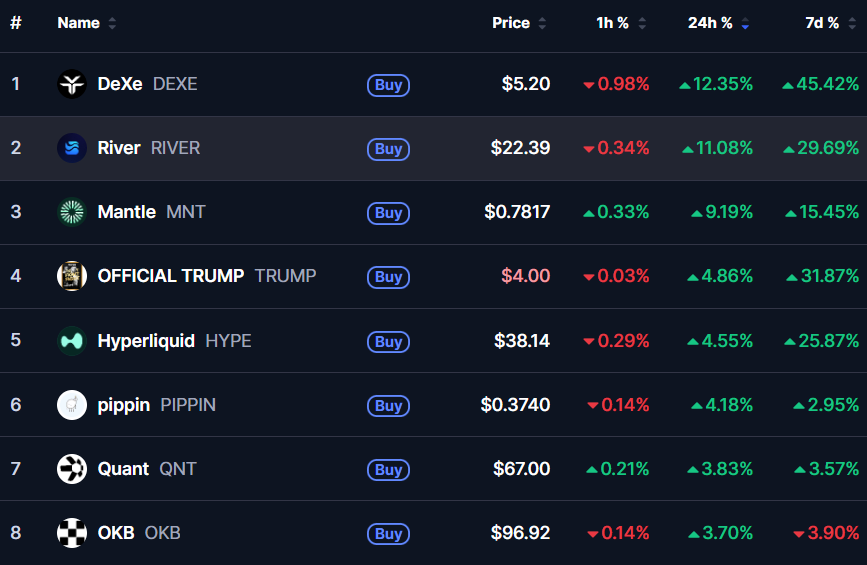Click the Hyperliquid coin logo icon

coord(72,341)
